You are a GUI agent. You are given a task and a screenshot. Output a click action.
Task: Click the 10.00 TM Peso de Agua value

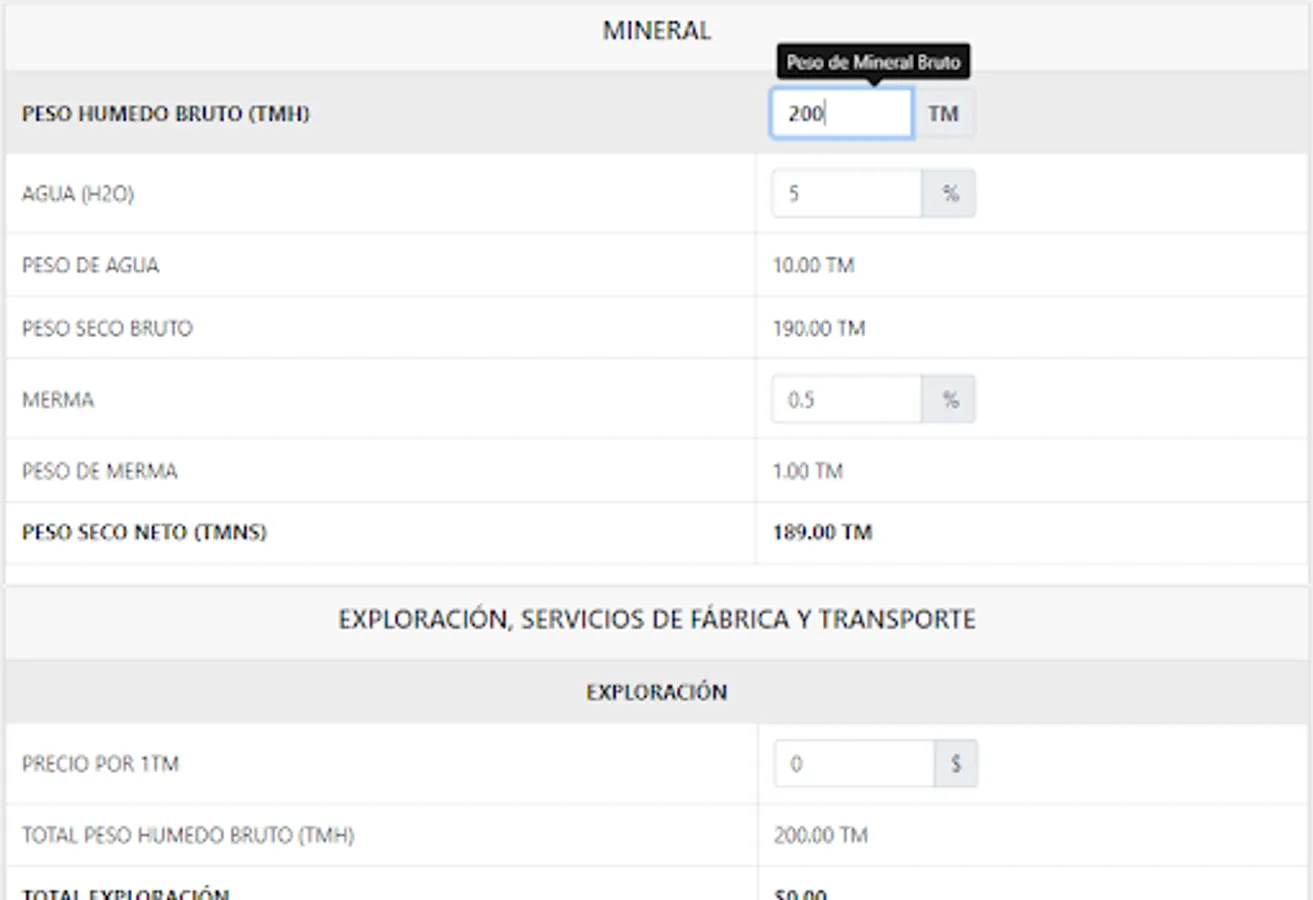813,266
